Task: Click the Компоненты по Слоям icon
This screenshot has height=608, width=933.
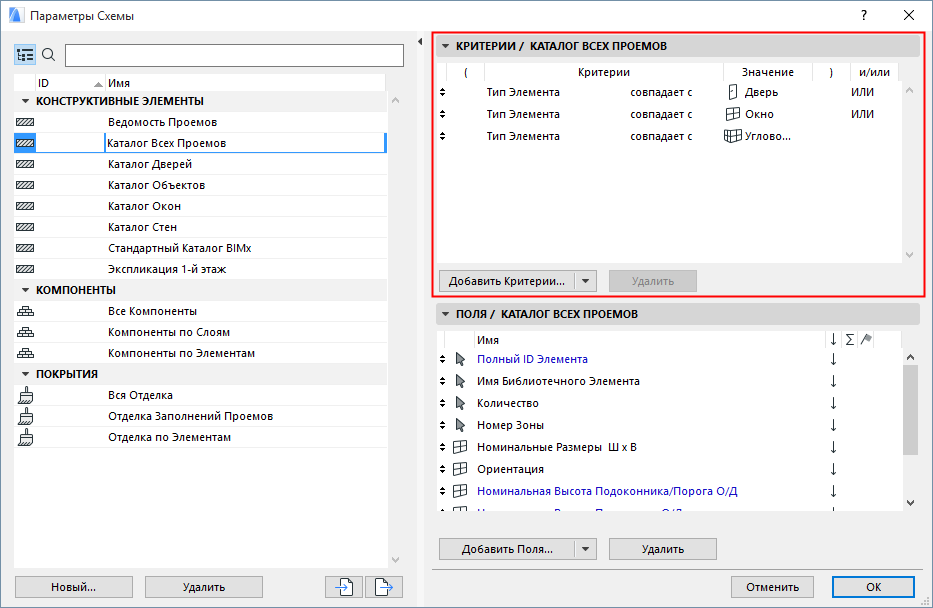Action: [26, 332]
